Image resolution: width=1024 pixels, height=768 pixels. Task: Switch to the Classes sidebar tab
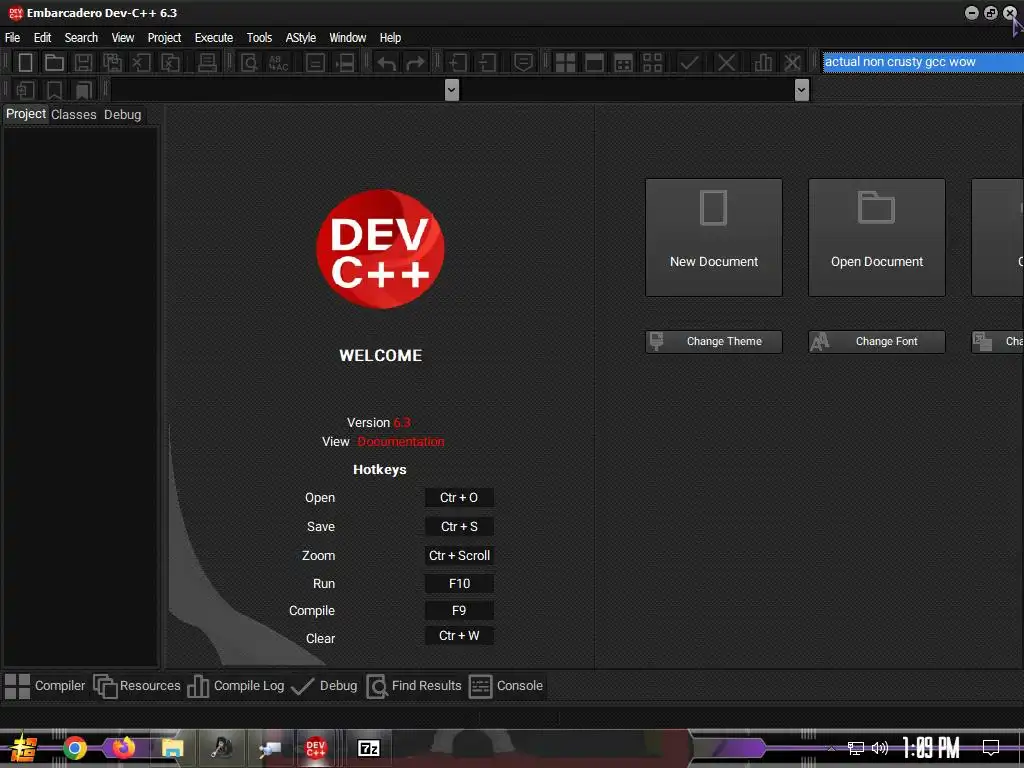tap(74, 114)
